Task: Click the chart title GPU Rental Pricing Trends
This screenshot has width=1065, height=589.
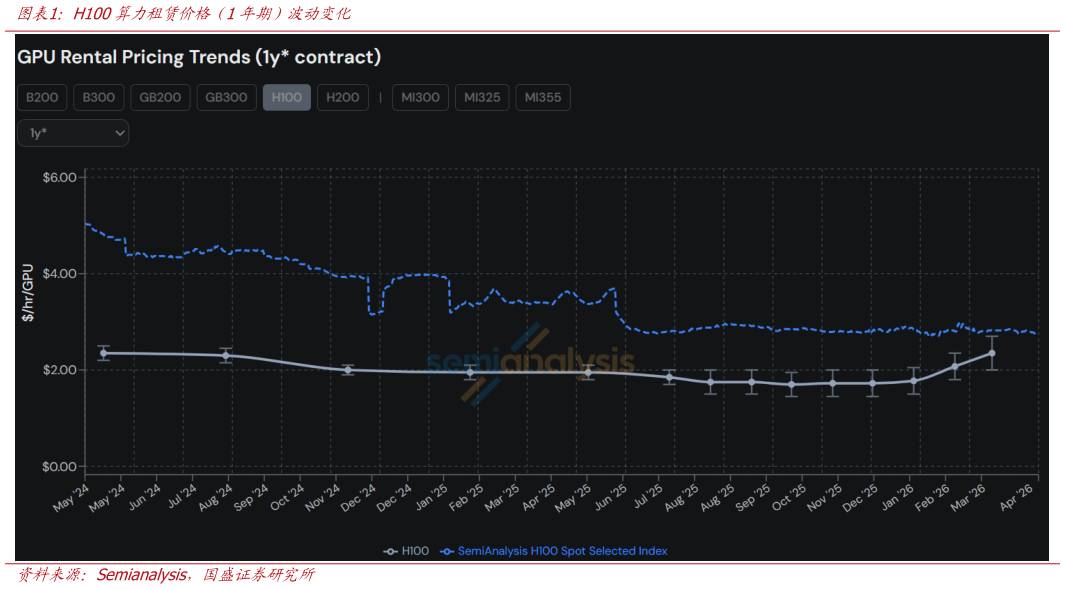Action: click(199, 57)
